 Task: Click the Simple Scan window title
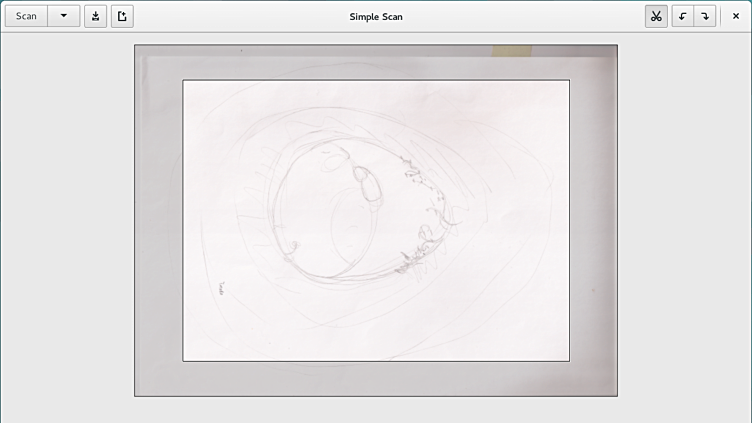[x=376, y=16]
